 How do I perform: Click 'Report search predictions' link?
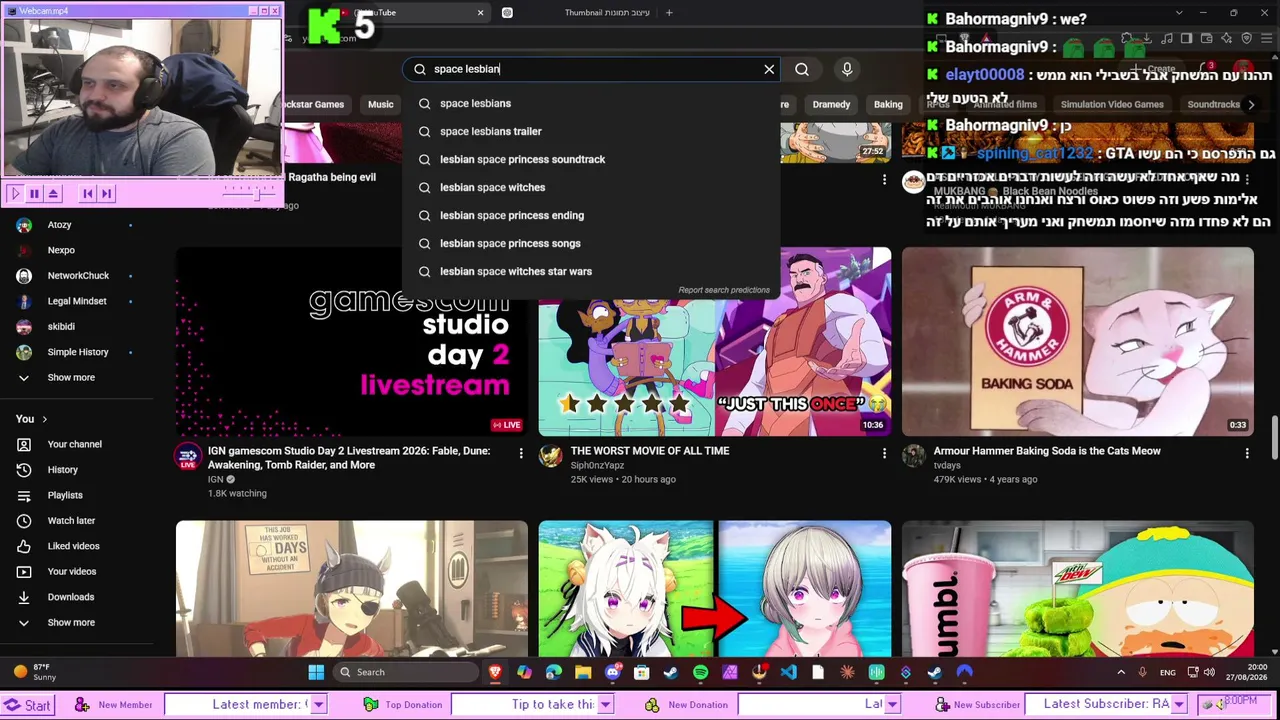click(724, 290)
